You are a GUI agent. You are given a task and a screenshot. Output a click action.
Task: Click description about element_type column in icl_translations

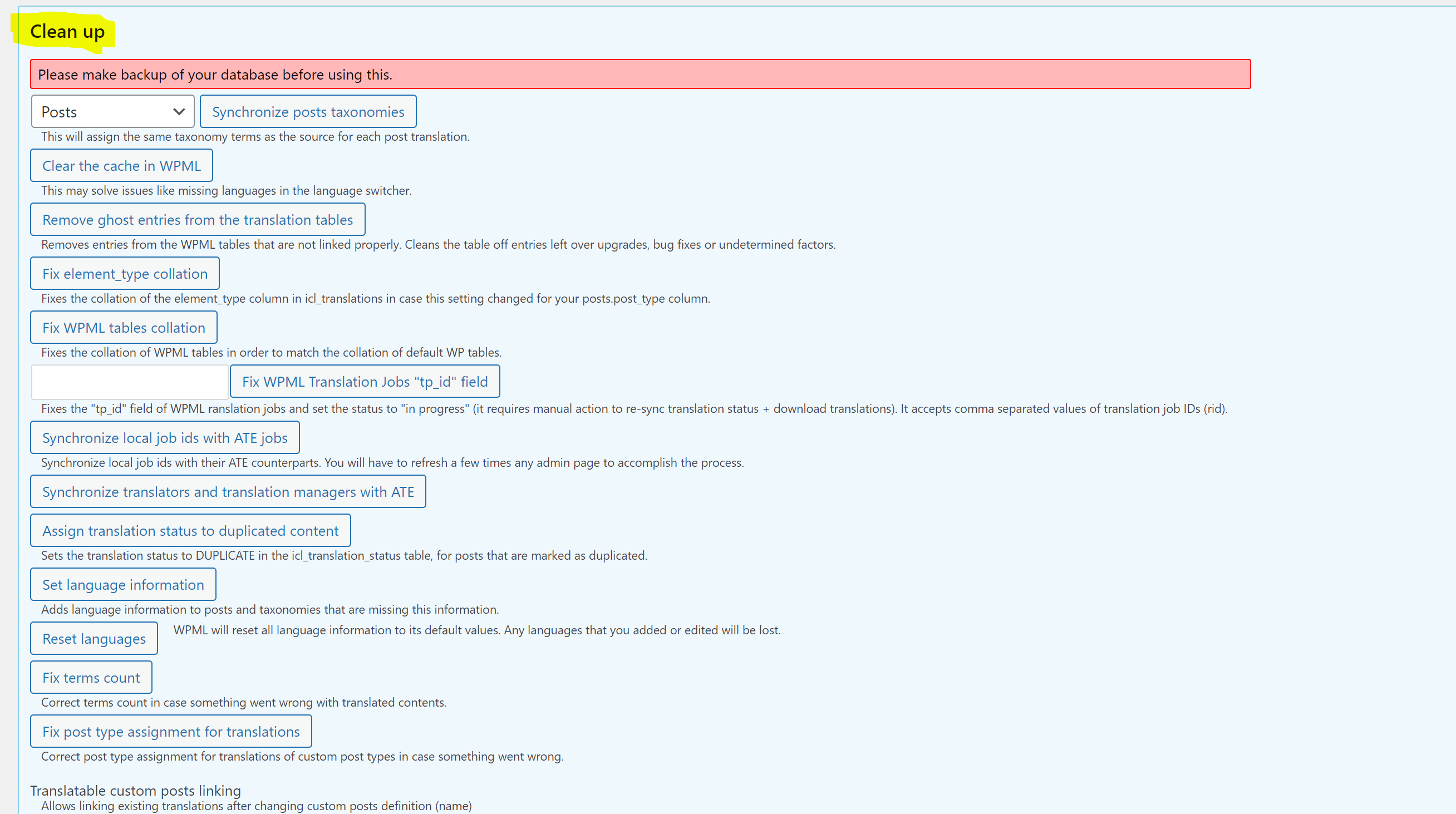point(376,298)
